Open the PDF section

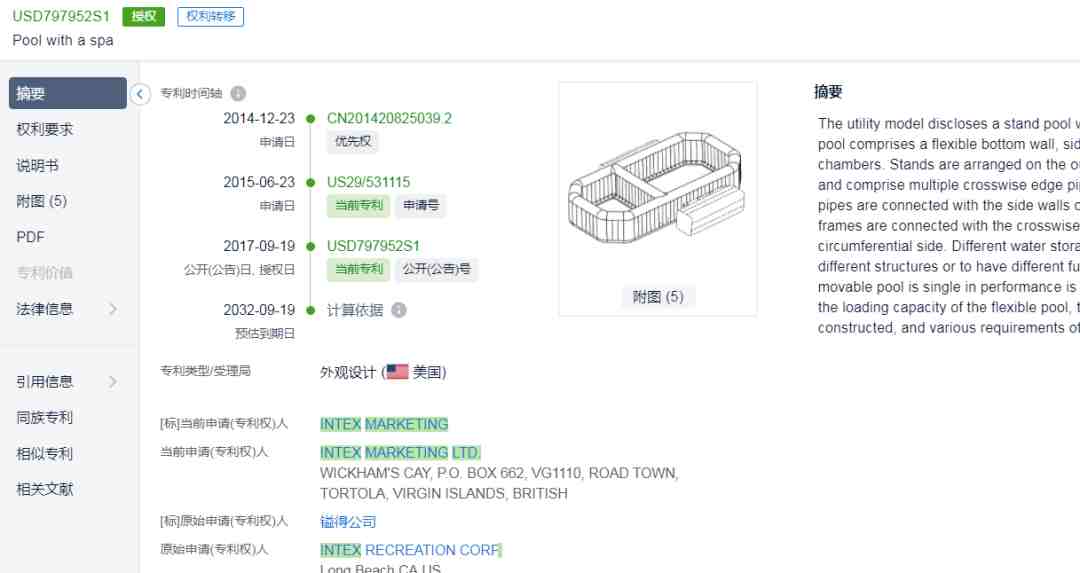coord(30,237)
